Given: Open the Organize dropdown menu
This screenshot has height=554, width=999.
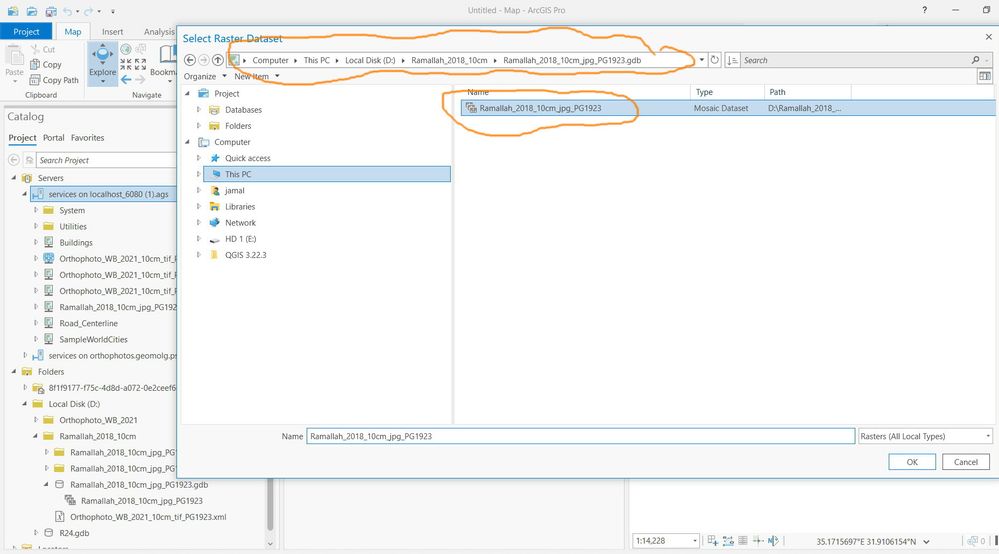Looking at the screenshot, I should pyautogui.click(x=205, y=76).
